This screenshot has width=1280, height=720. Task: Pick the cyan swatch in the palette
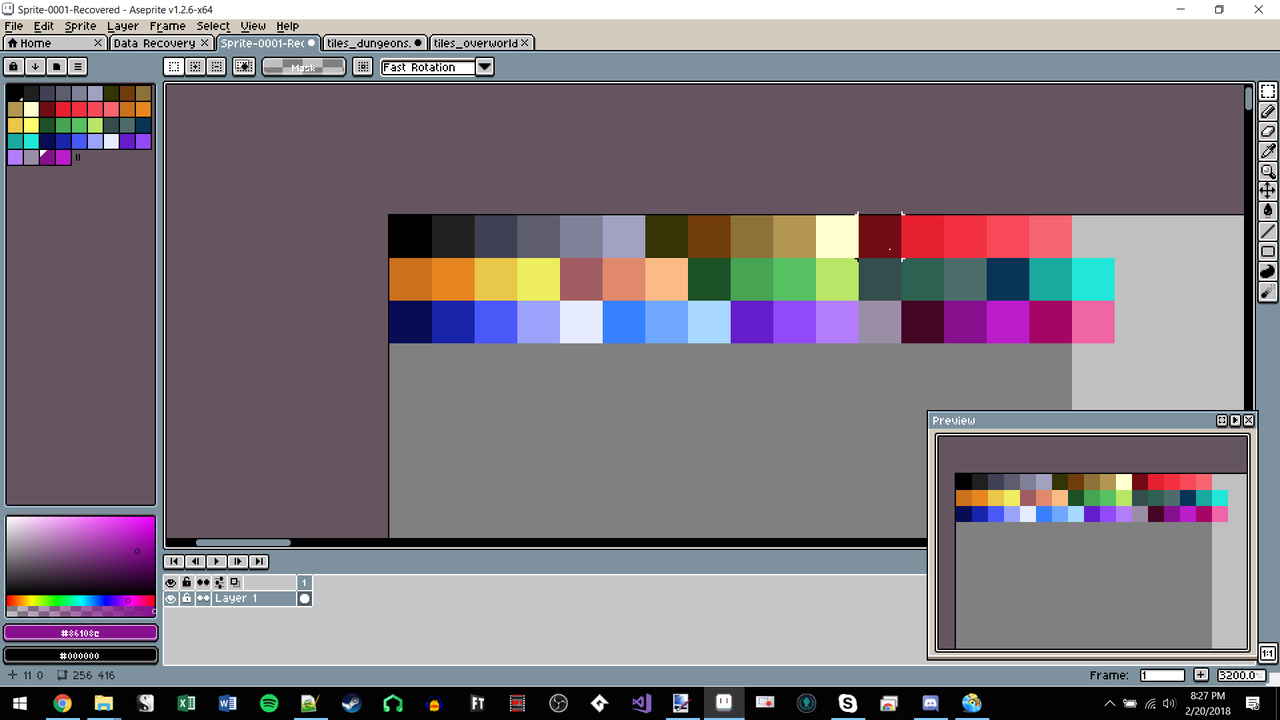point(31,141)
